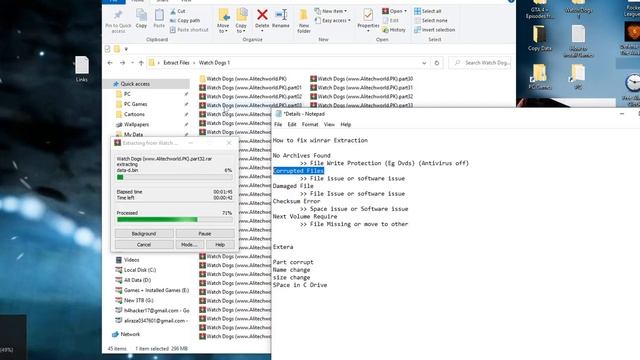
Task: Open the quick access toolbar dropdown
Action: (x=126, y=49)
